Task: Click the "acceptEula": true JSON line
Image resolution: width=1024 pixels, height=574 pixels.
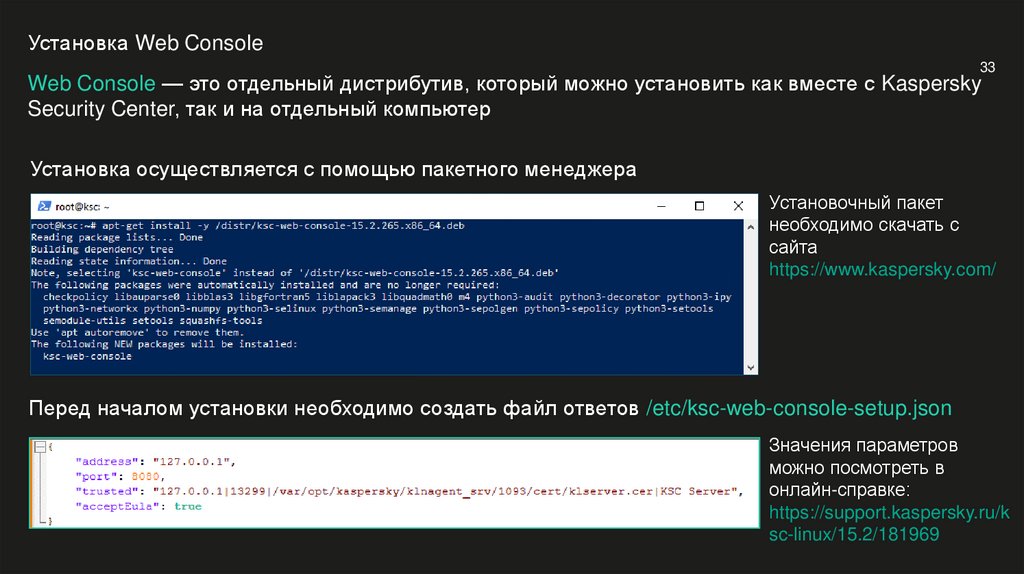Action: click(138, 507)
